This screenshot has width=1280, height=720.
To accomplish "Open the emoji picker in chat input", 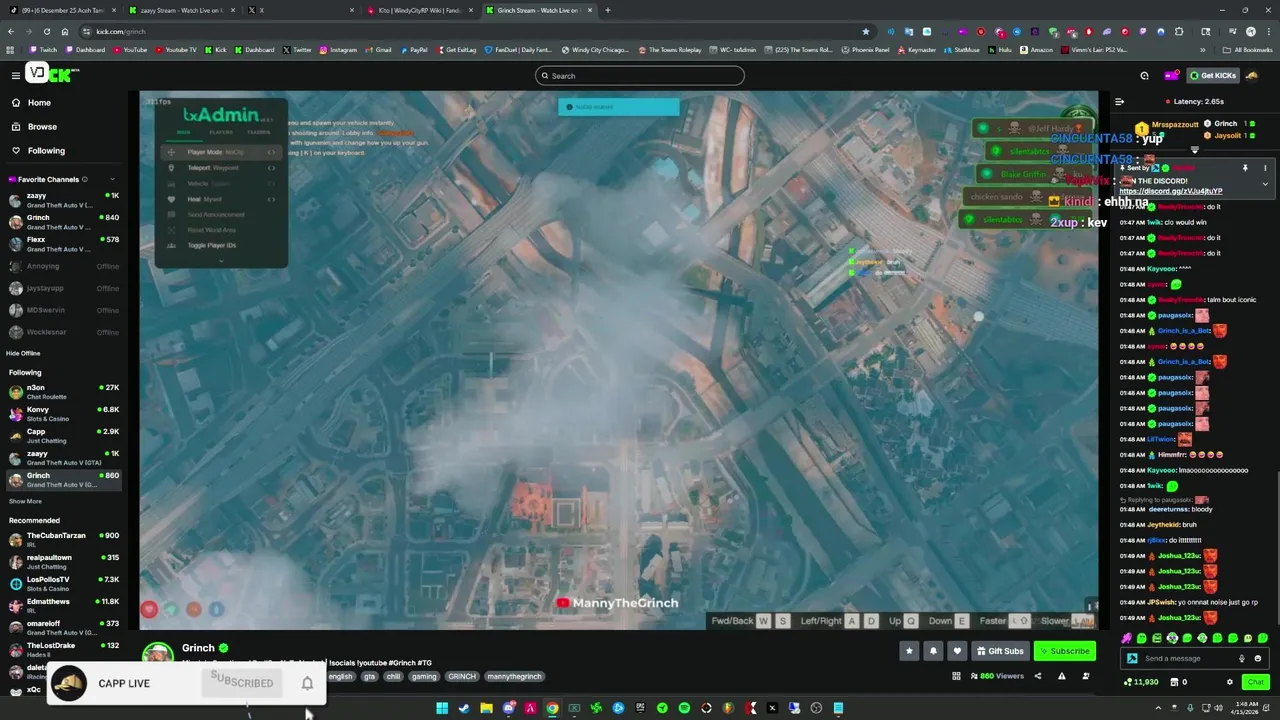I will pyautogui.click(x=1258, y=658).
